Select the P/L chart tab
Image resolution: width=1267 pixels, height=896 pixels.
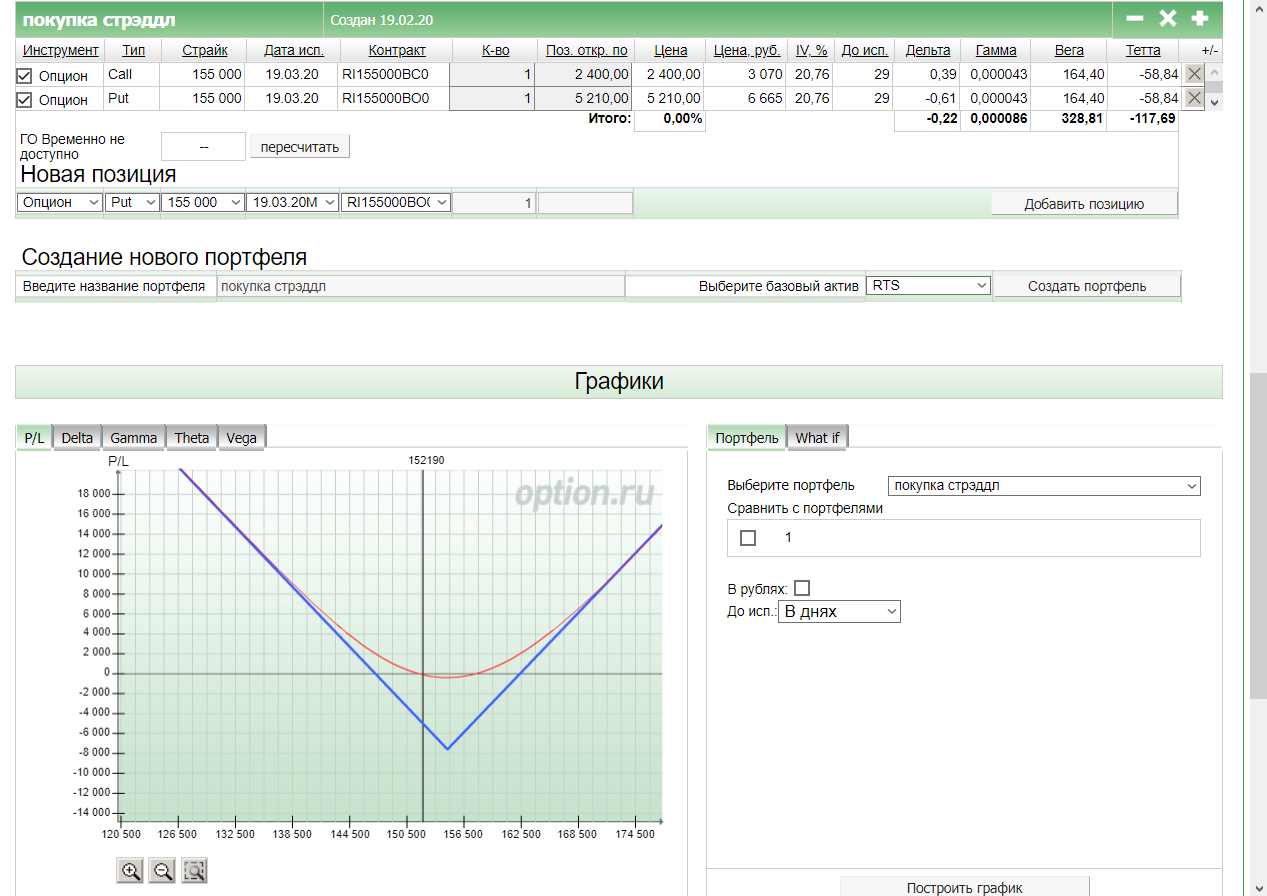(34, 437)
